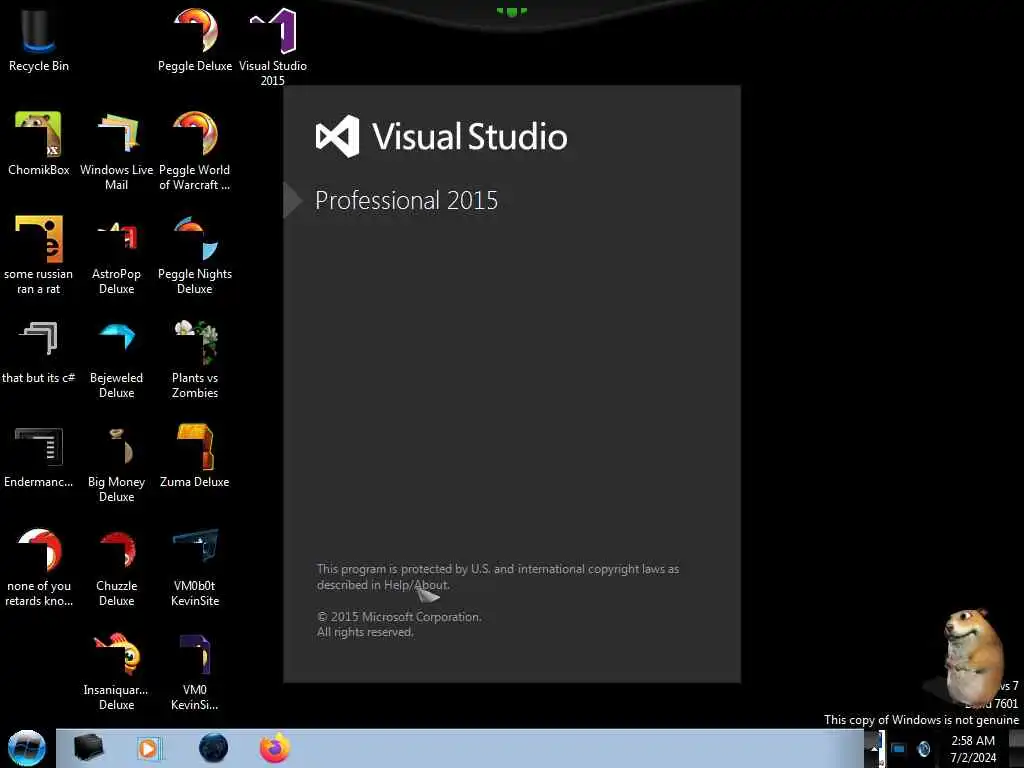This screenshot has width=1024, height=768.
Task: Click the Visual Studio logo on splash screen
Action: click(338, 136)
